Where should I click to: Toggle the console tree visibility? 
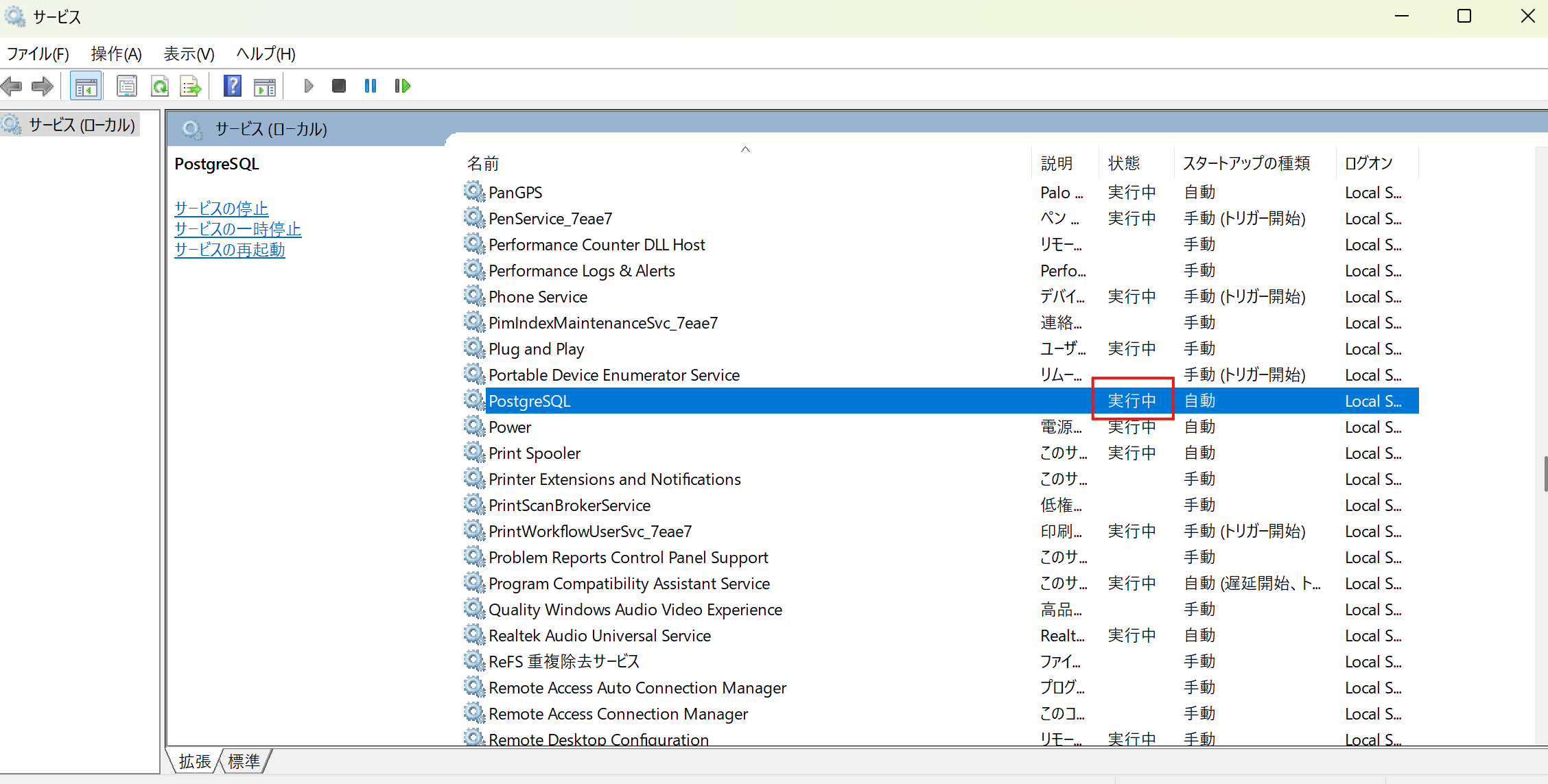[x=85, y=86]
